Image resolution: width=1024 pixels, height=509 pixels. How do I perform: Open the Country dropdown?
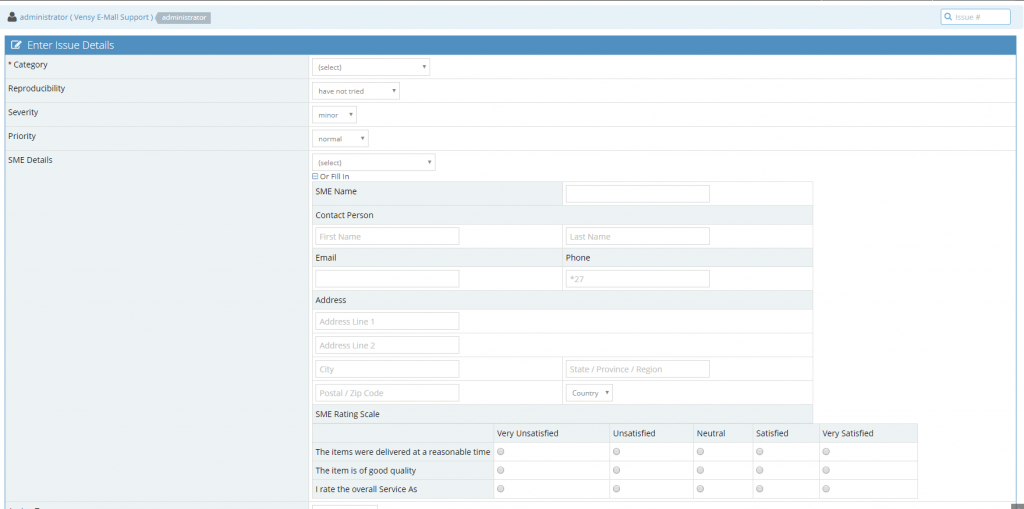589,393
